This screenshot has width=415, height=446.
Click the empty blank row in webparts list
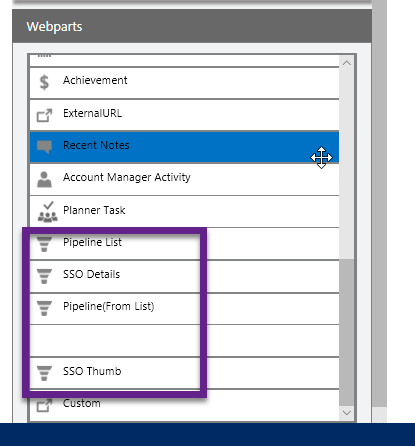[x=184, y=341]
